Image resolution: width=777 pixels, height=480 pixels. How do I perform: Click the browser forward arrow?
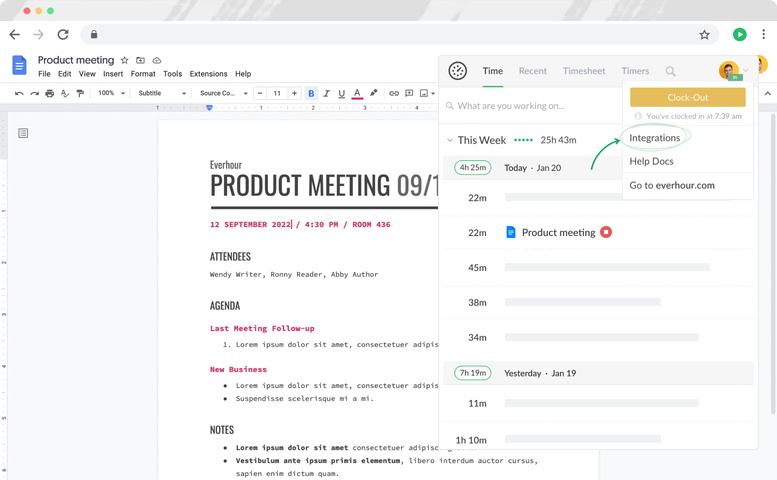[x=38, y=35]
